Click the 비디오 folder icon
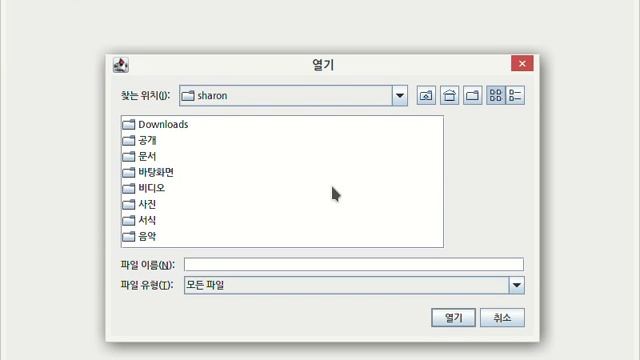Image resolution: width=640 pixels, height=360 pixels. pos(129,188)
